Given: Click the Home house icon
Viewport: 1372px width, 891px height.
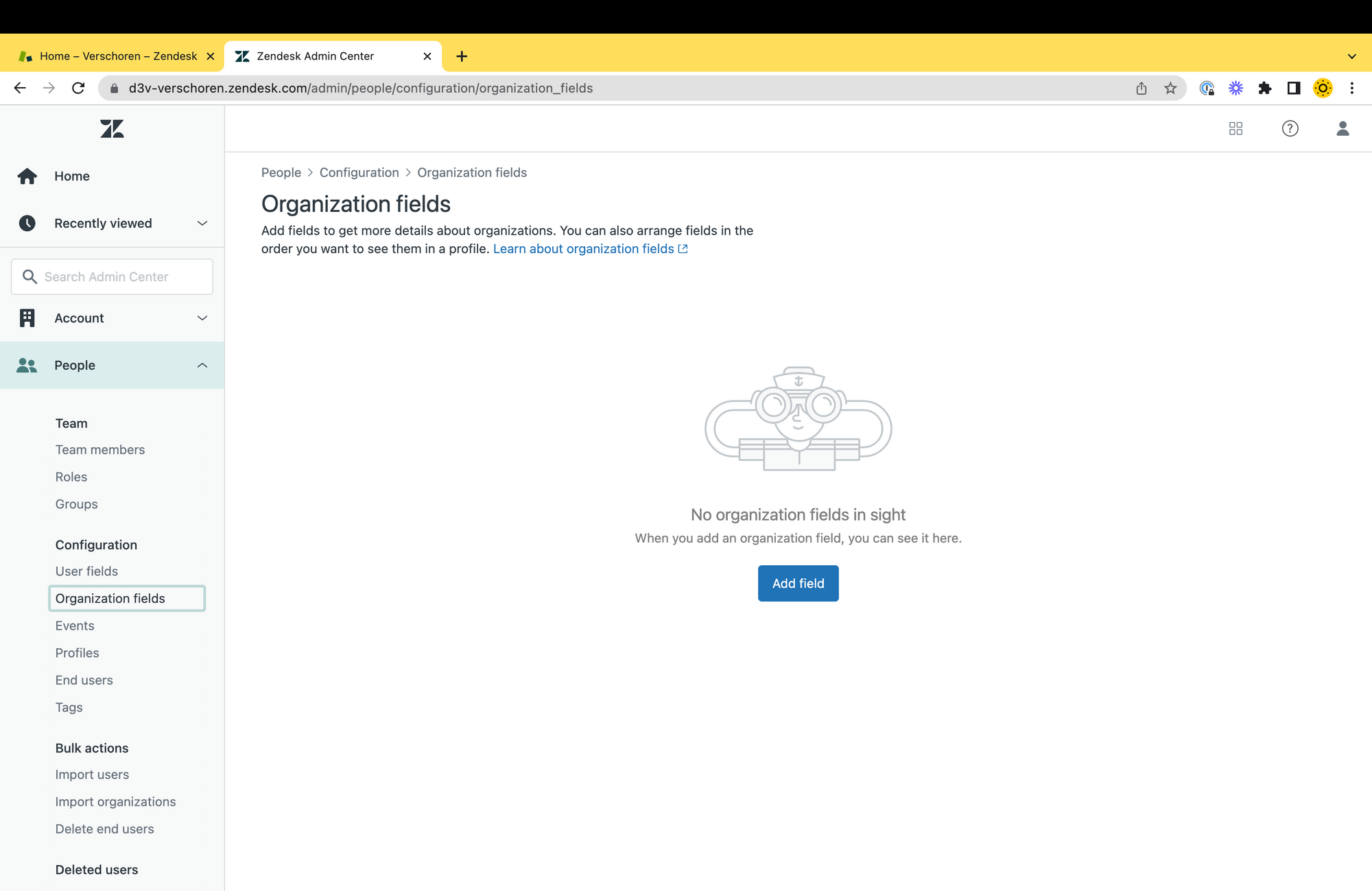Looking at the screenshot, I should coord(27,176).
